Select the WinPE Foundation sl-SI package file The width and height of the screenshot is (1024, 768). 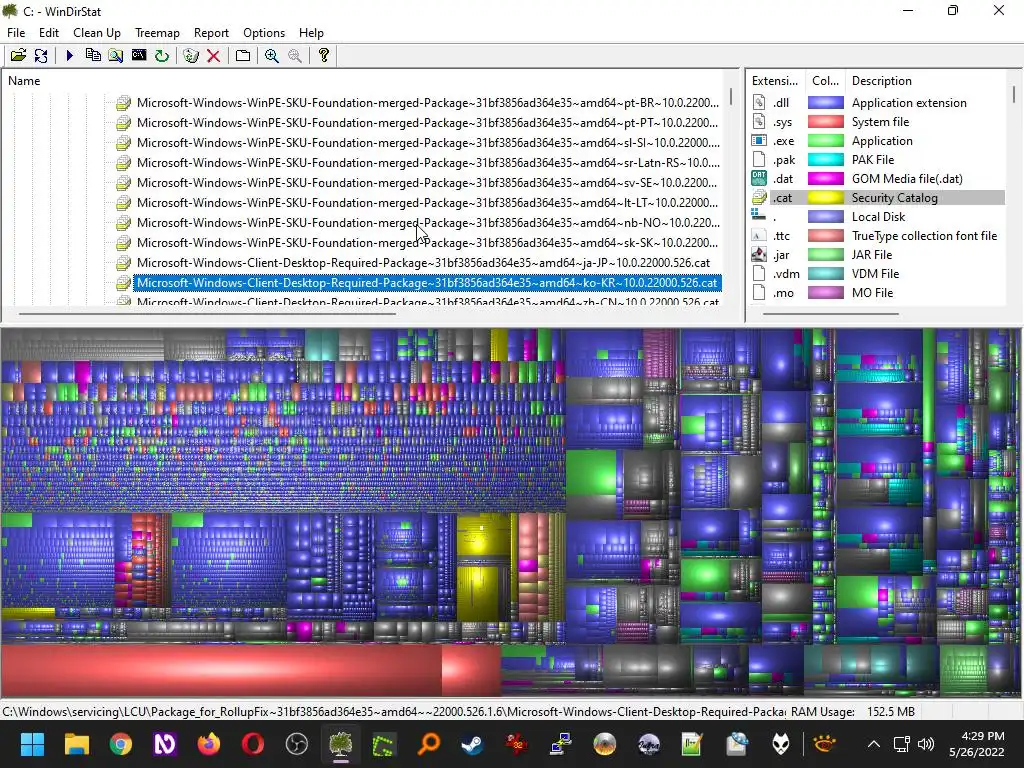tap(428, 142)
